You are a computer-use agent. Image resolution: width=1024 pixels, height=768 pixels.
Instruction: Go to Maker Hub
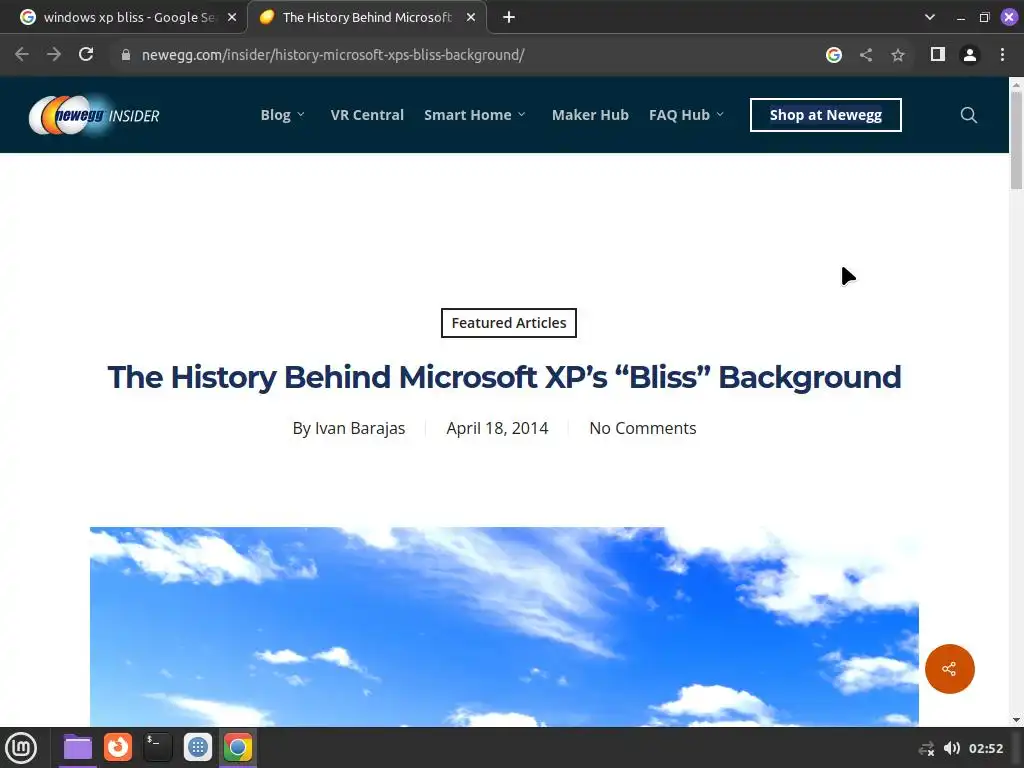click(590, 115)
